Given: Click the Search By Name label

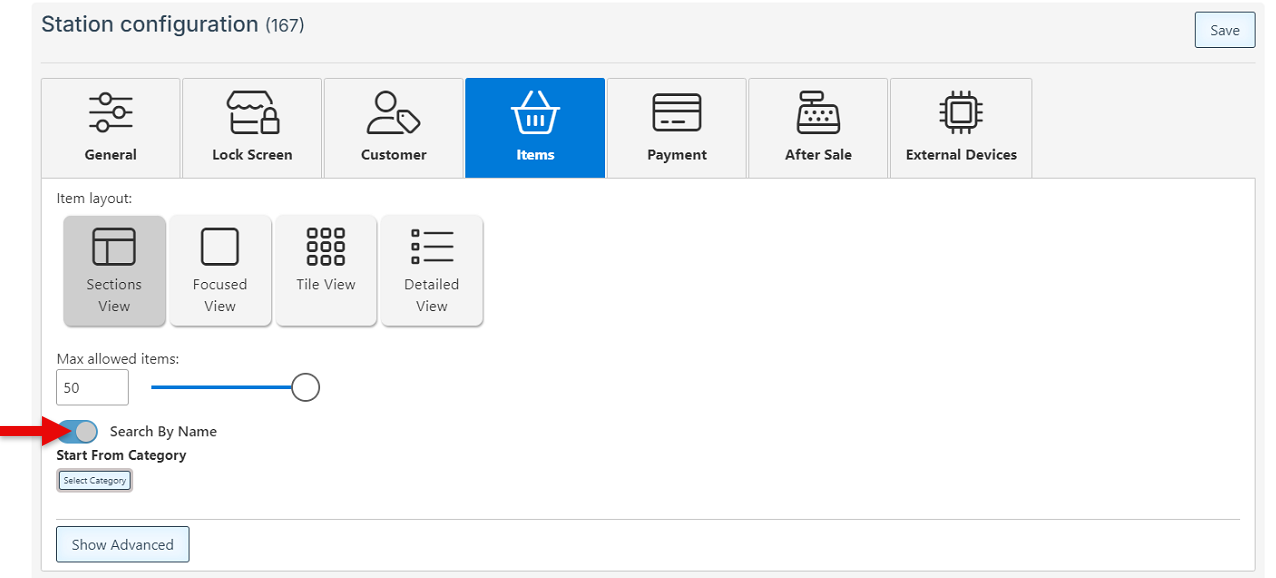Looking at the screenshot, I should coord(163,432).
